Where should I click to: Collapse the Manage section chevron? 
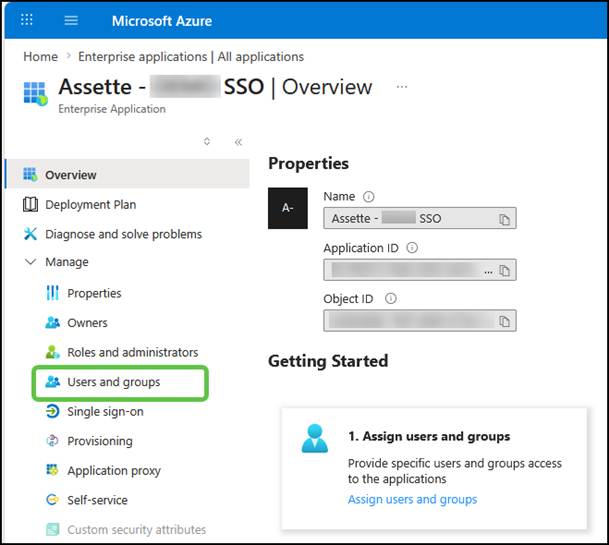[x=30, y=261]
